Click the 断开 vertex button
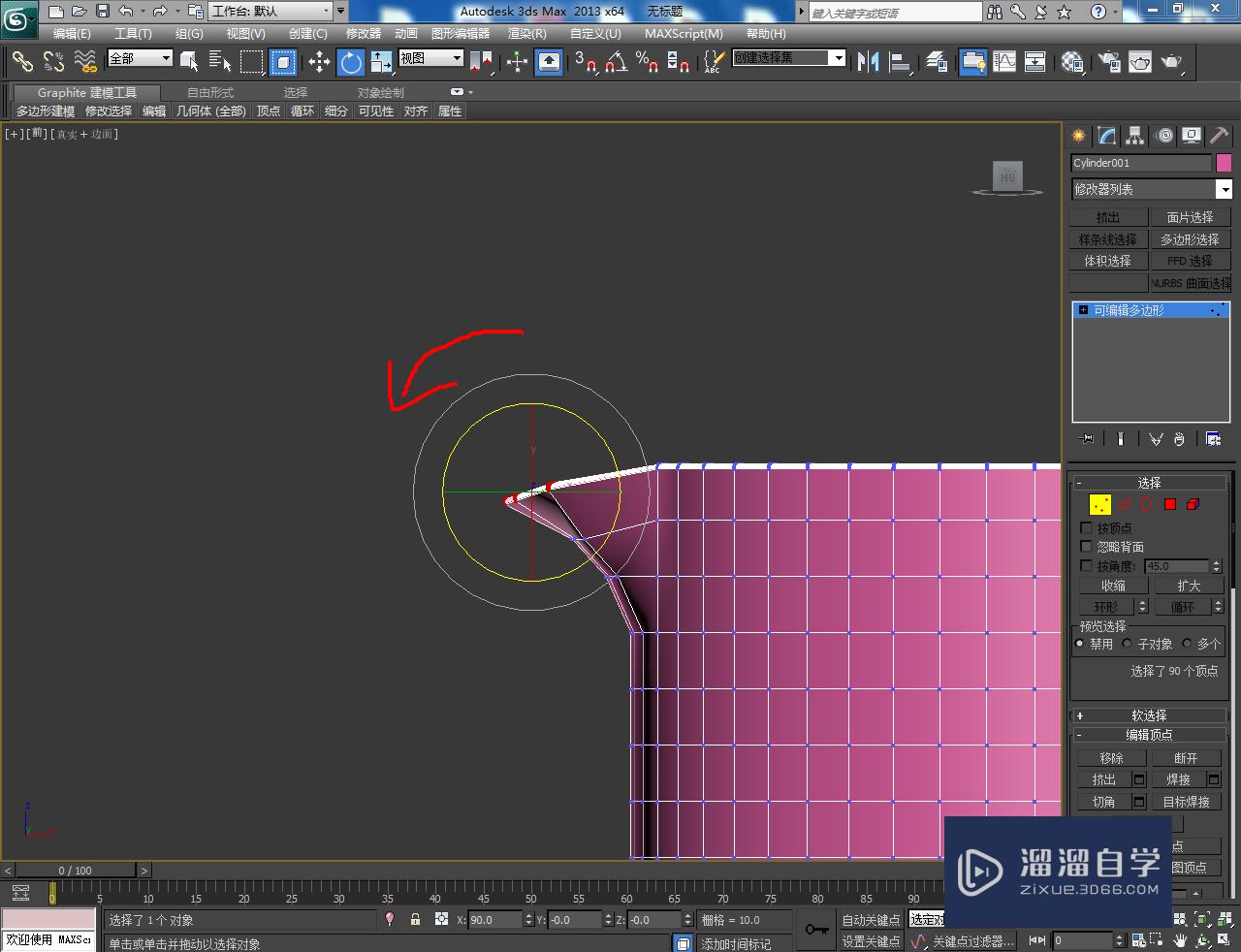This screenshot has width=1241, height=952. (1186, 758)
